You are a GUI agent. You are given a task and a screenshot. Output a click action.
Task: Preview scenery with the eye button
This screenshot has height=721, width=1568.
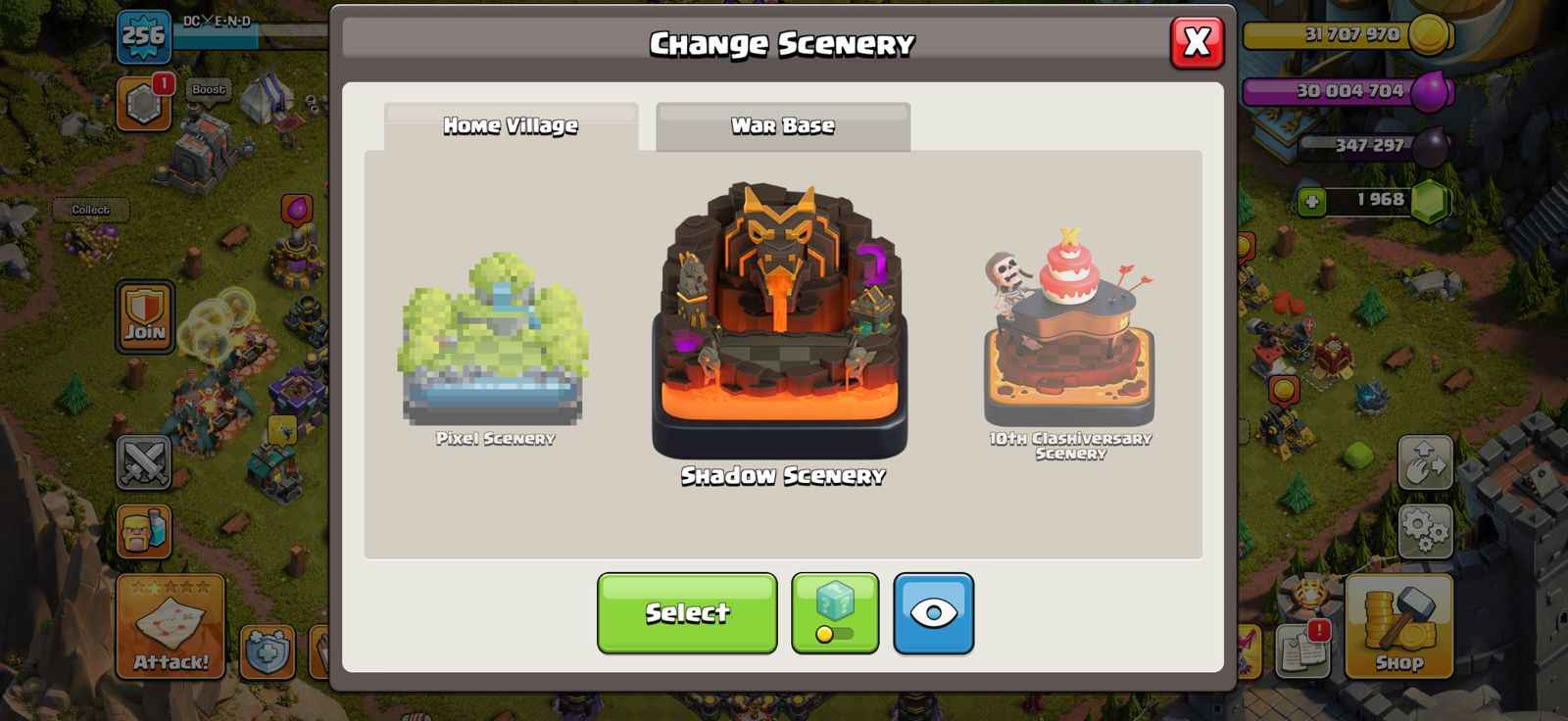pos(933,613)
